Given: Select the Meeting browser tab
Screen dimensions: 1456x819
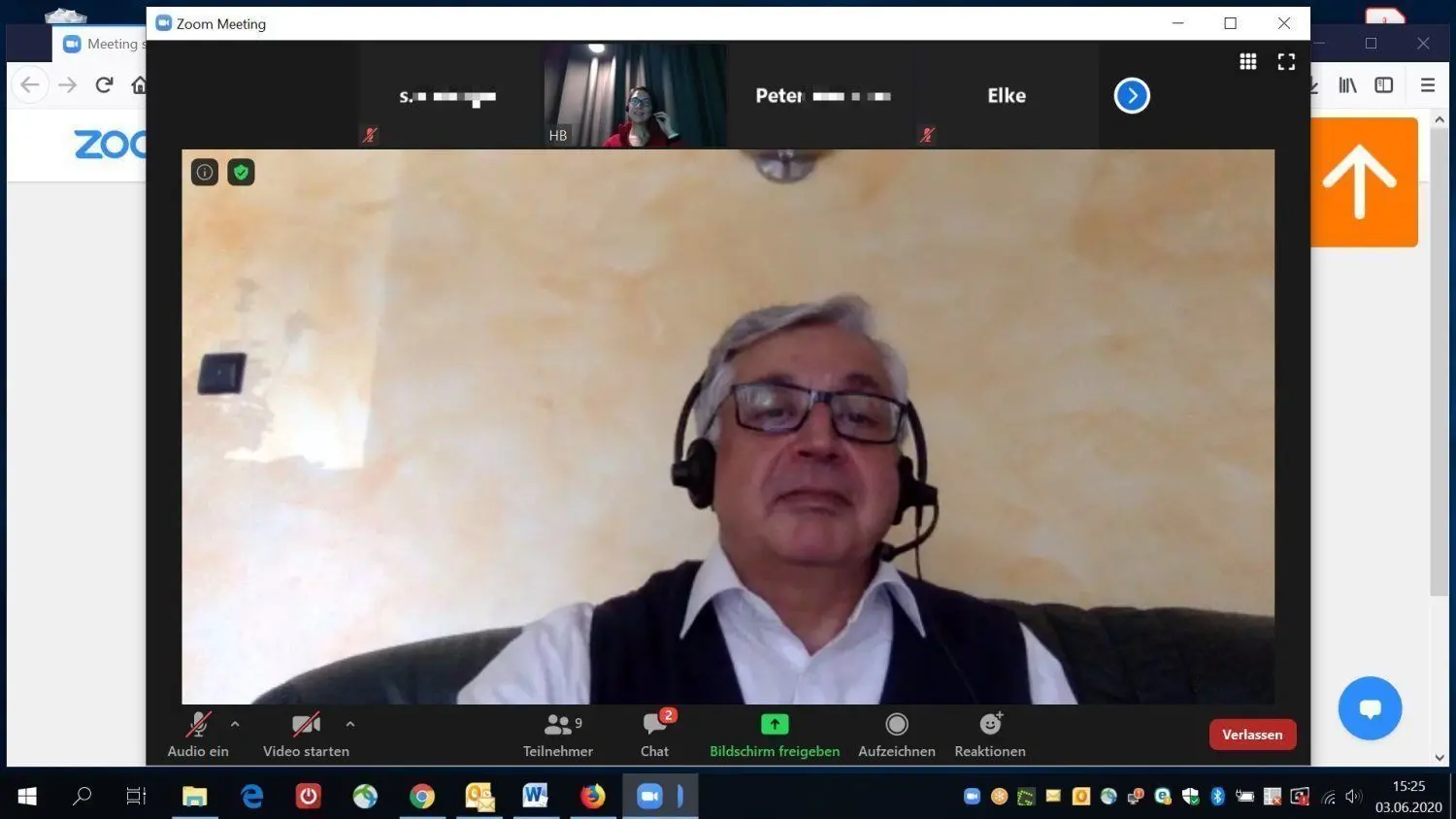Looking at the screenshot, I should tap(102, 44).
